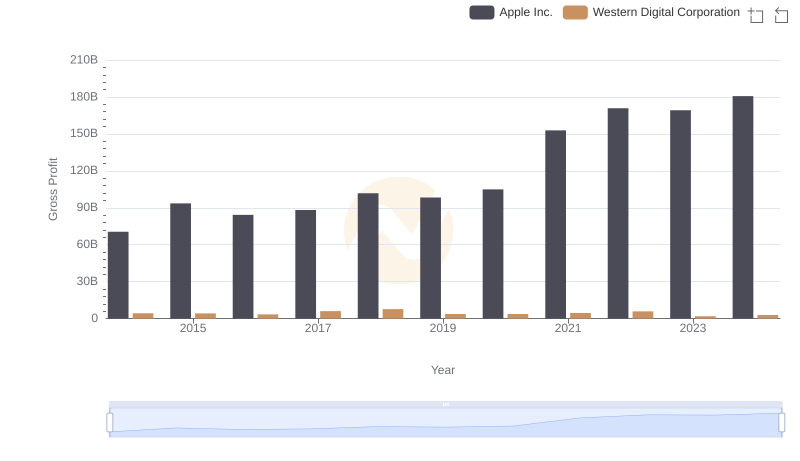Click the Apple bar for 2018

[368, 256]
